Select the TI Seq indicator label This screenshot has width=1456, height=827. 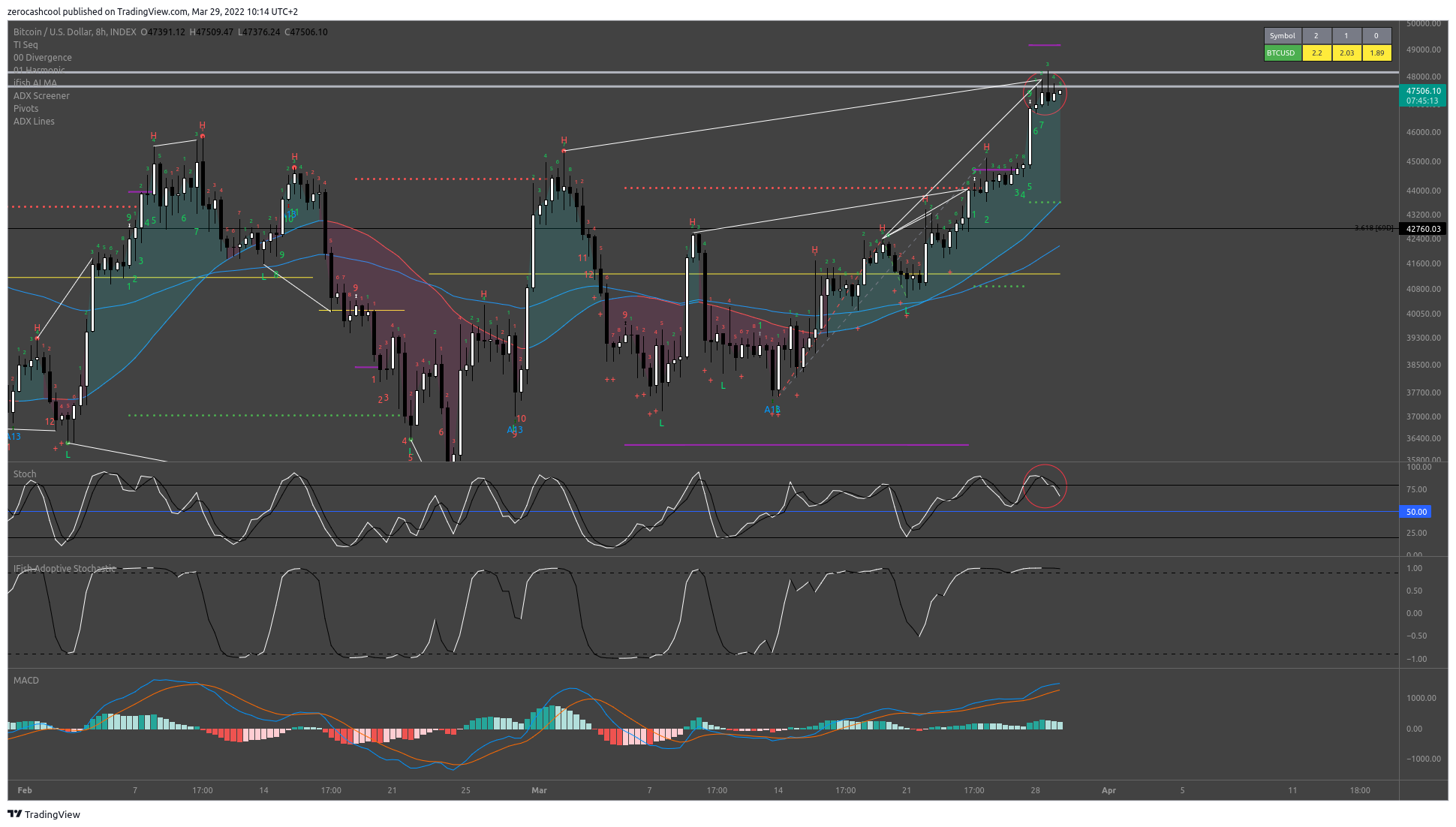26,45
